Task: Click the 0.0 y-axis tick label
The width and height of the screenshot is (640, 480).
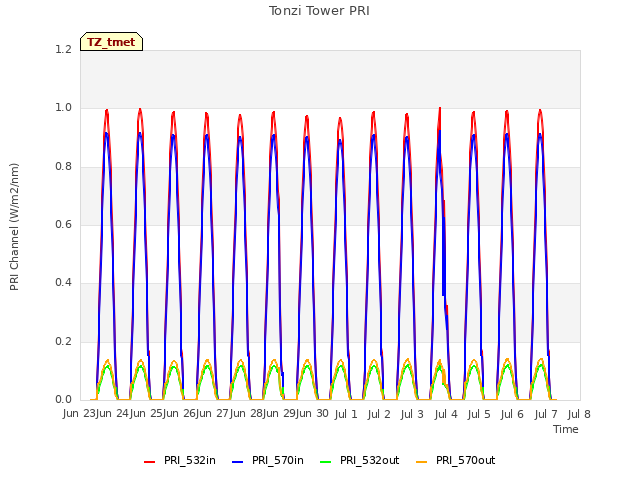Action: [63, 399]
